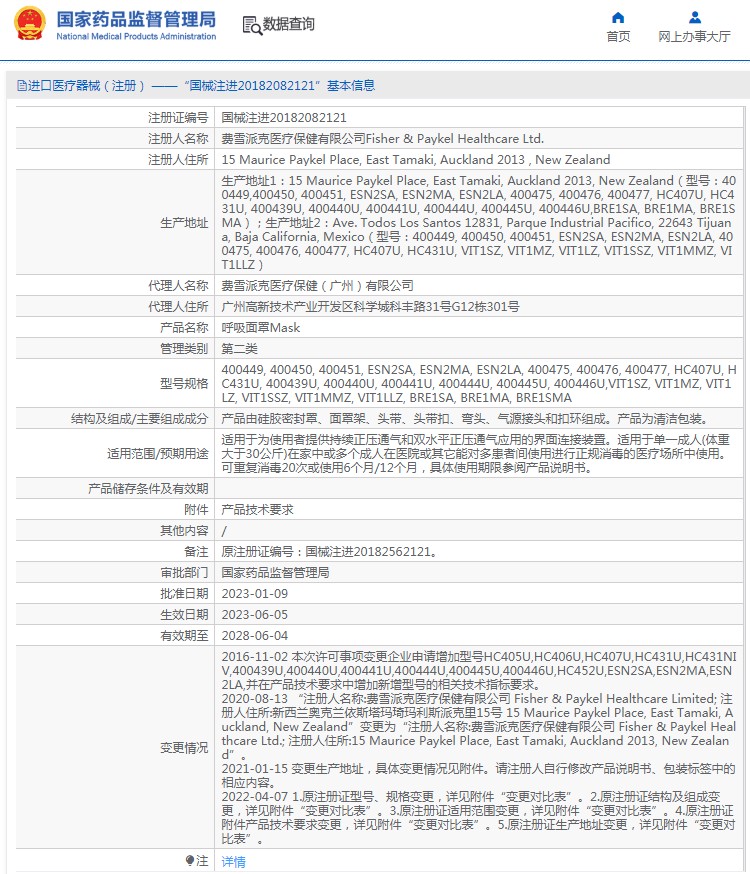Click the agent name 费雪派克医疗保健（广州）有限公司
This screenshot has height=874, width=750.
click(317, 286)
